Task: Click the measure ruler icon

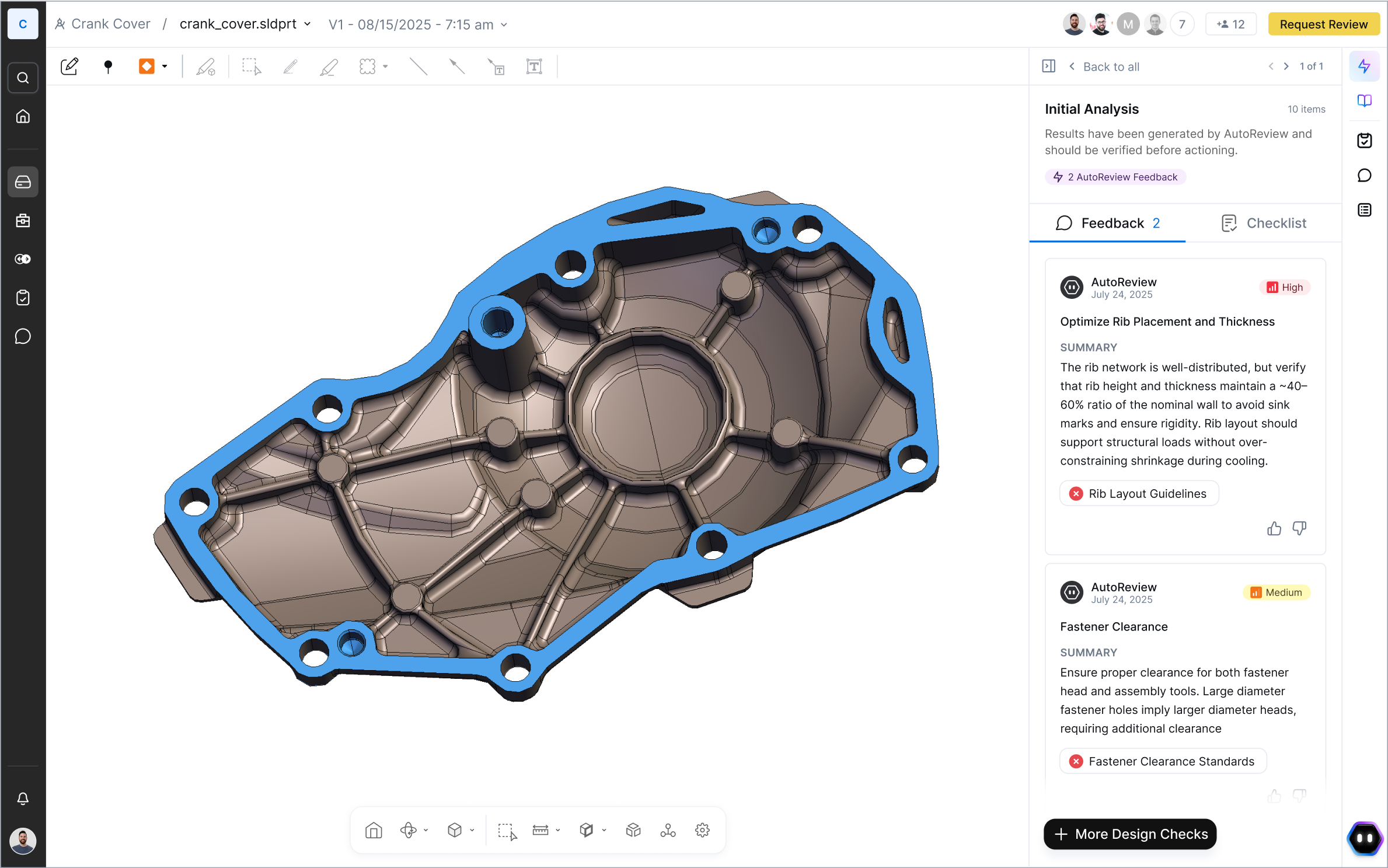Action: click(x=540, y=830)
